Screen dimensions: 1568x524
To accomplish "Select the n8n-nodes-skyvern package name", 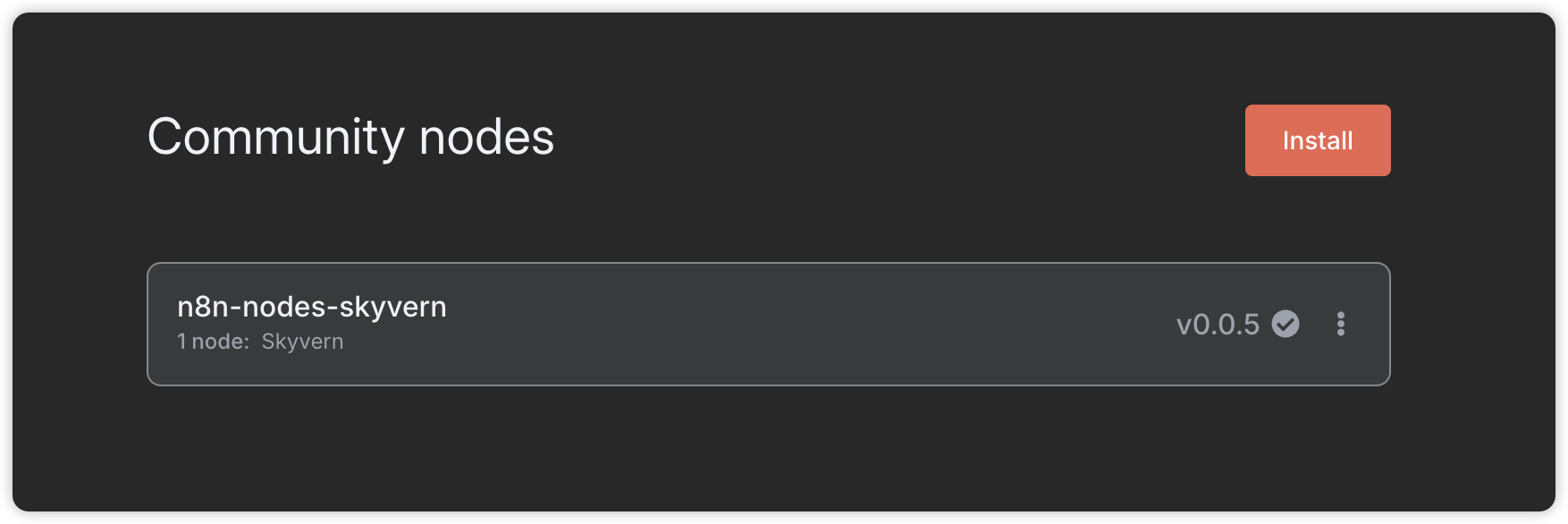I will [312, 307].
